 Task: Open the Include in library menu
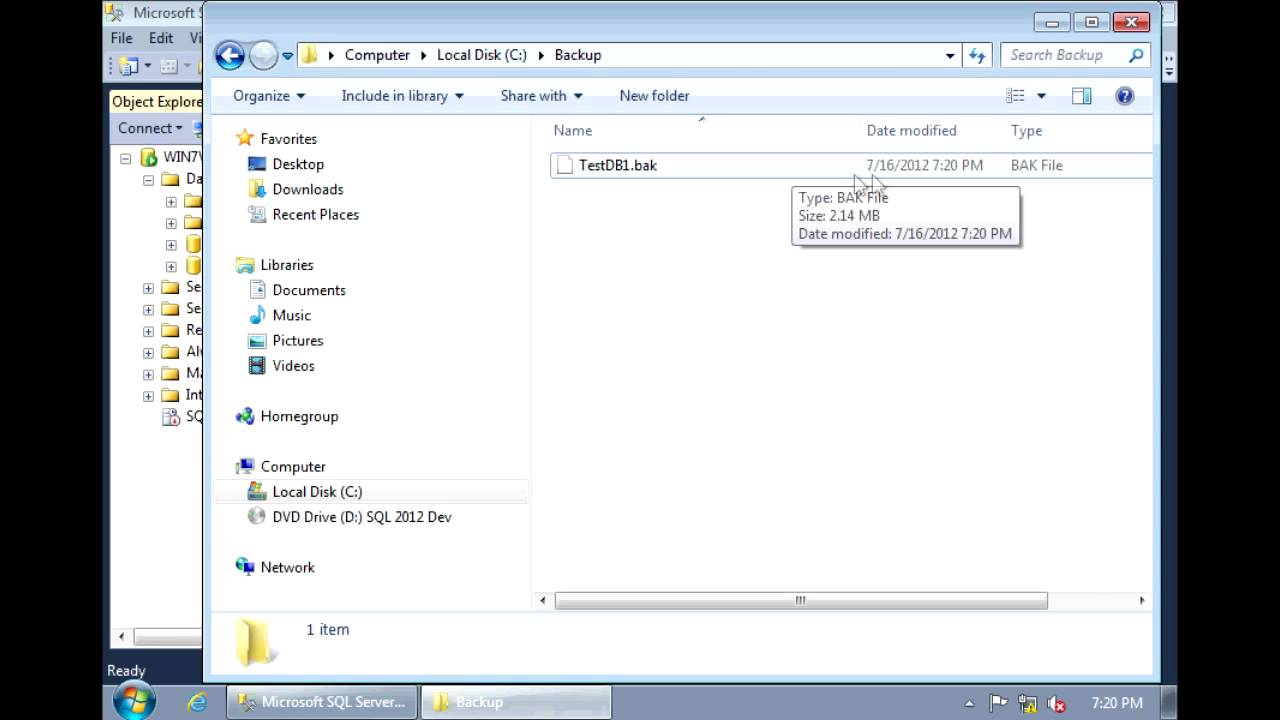402,96
